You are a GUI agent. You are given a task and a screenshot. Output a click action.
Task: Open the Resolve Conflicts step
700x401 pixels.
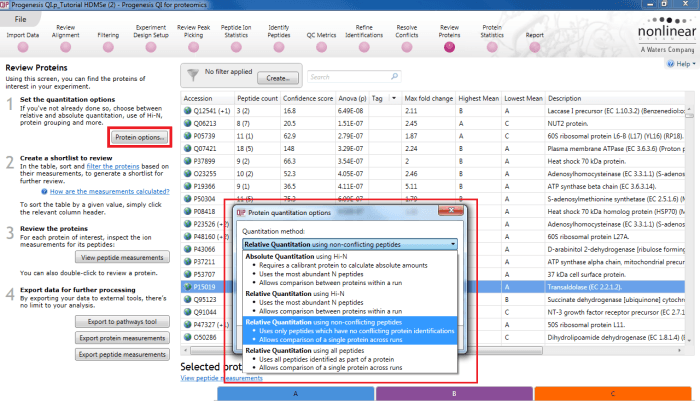coord(407,47)
